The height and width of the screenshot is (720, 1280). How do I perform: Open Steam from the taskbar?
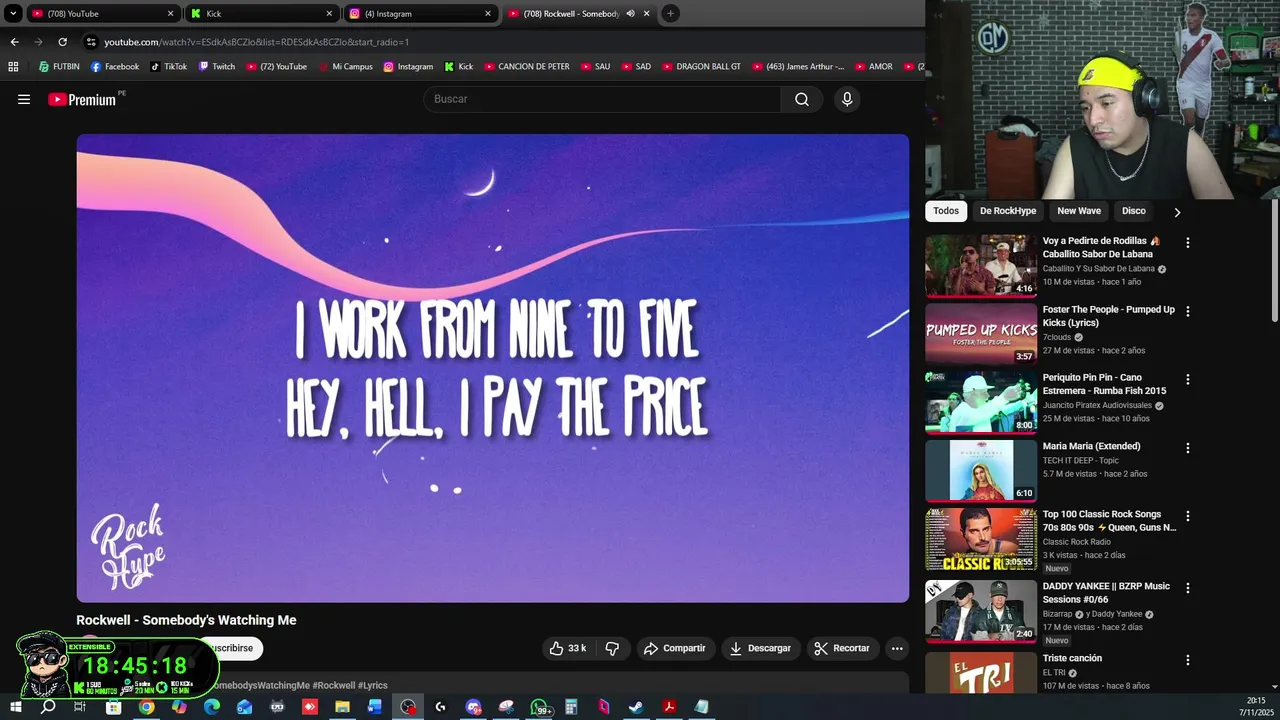636,707
